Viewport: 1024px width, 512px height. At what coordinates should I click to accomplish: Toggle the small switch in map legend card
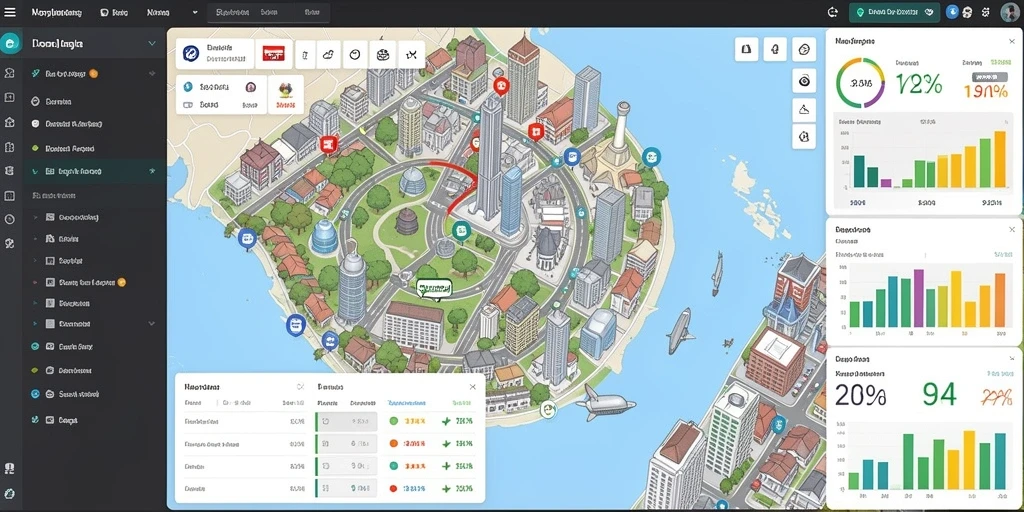pos(188,104)
